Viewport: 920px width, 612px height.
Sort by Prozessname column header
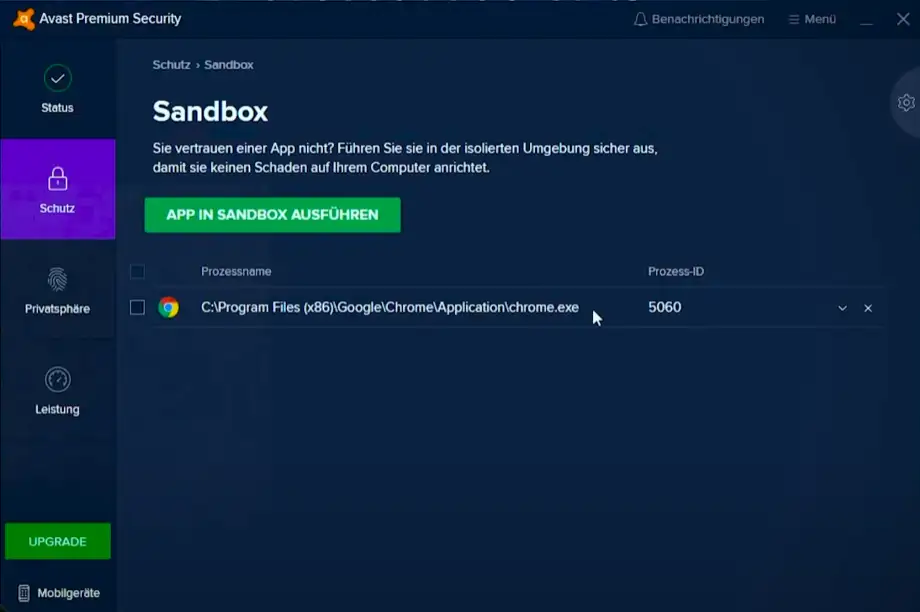pos(236,271)
